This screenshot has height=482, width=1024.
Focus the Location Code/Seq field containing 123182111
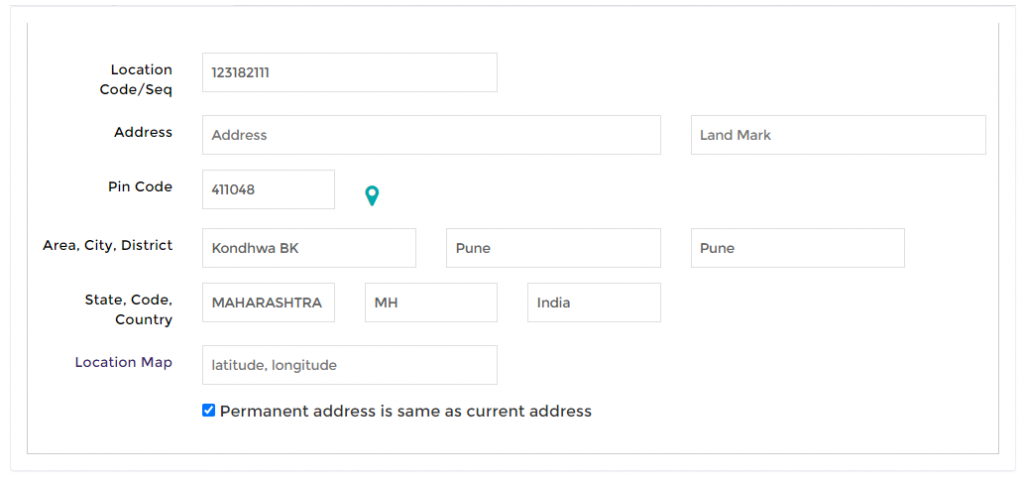(x=349, y=72)
